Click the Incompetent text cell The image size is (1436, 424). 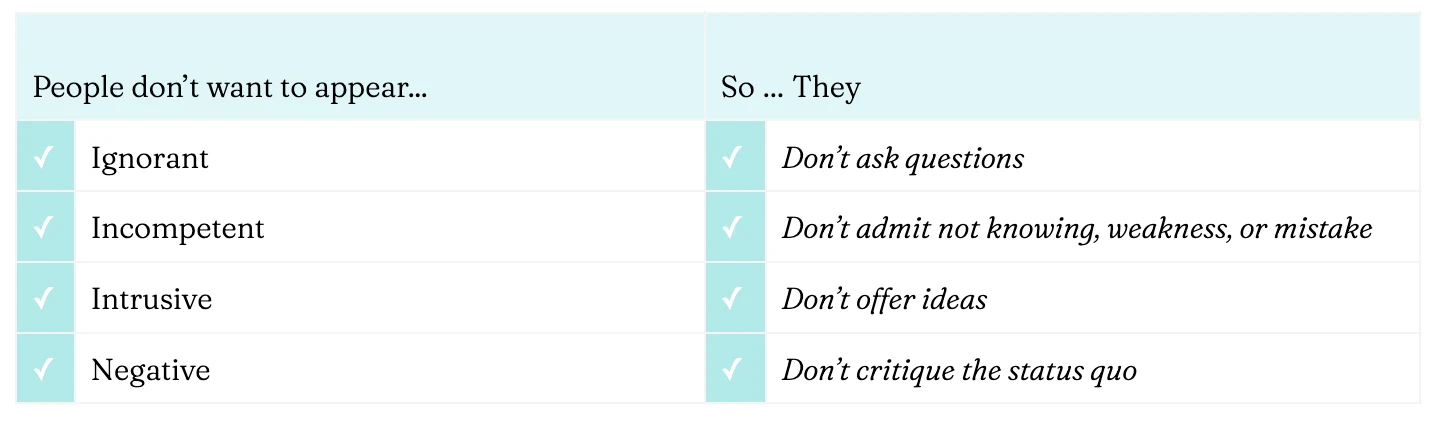[178, 228]
